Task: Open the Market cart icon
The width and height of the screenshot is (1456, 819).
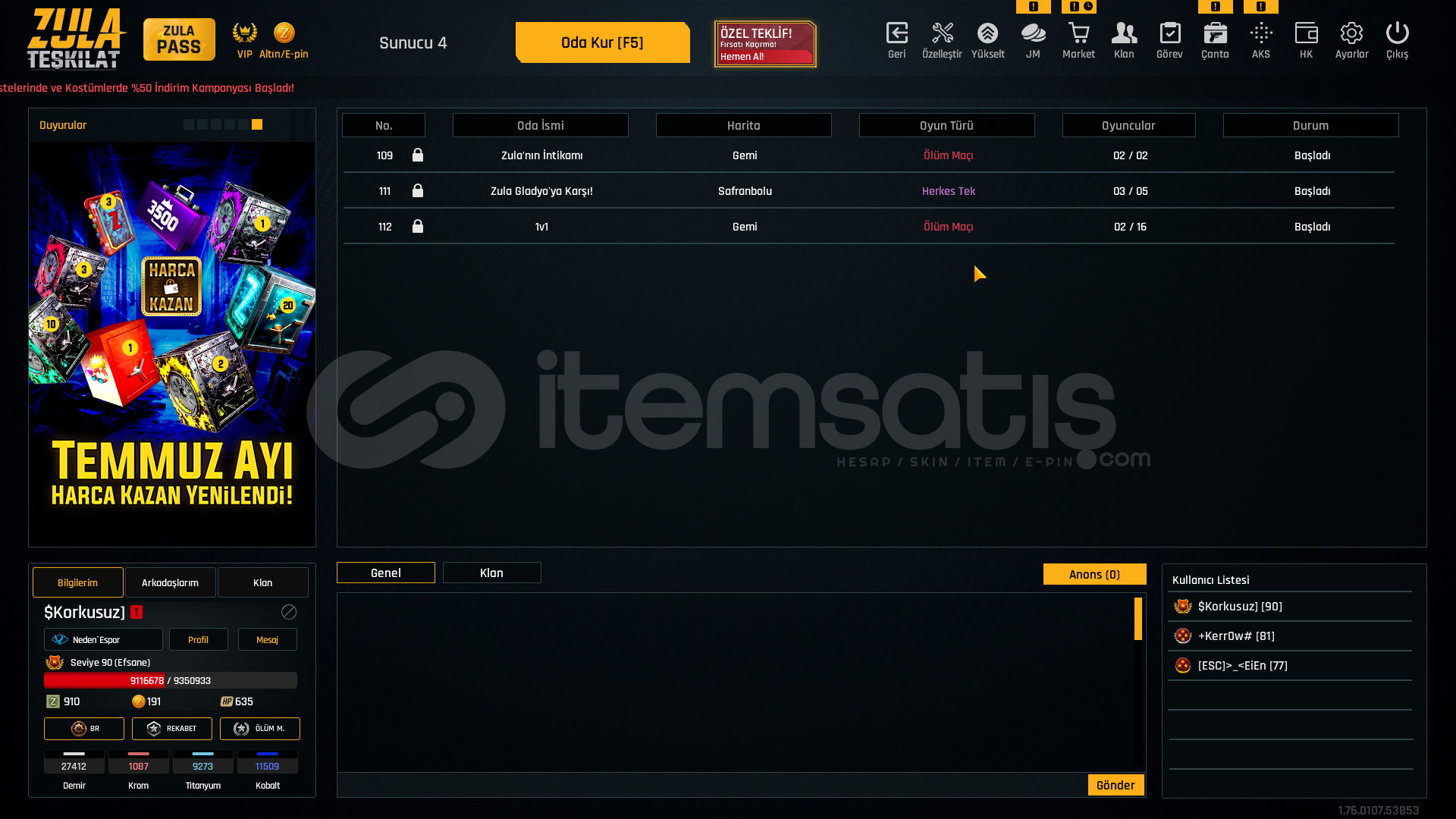Action: (x=1078, y=33)
